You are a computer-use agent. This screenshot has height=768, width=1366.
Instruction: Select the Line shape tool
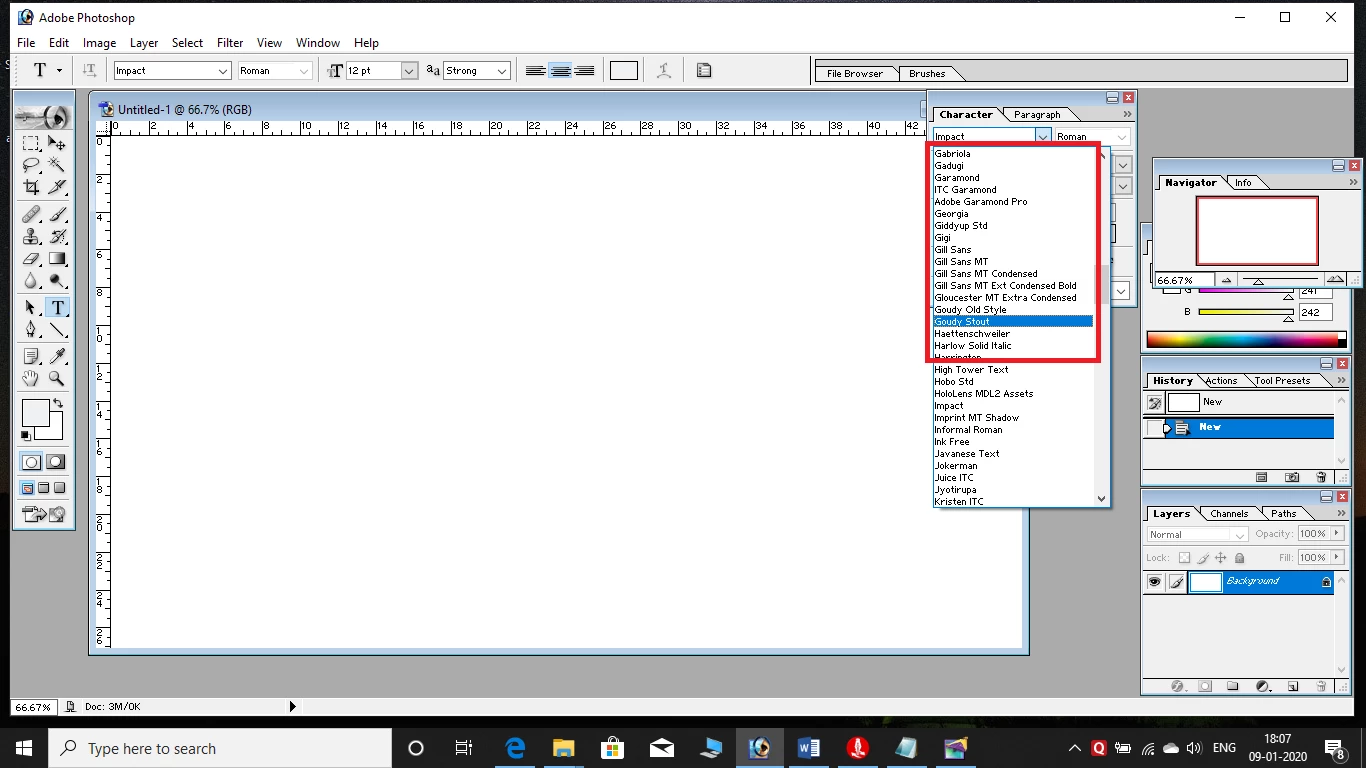[x=57, y=329]
